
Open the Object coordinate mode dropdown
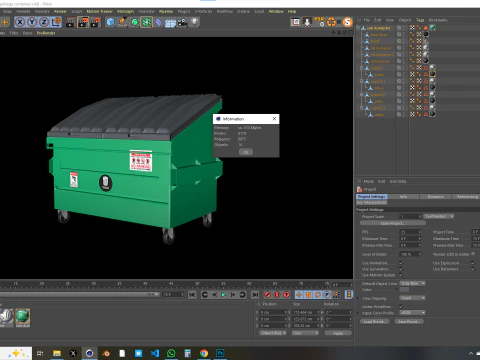273,333
